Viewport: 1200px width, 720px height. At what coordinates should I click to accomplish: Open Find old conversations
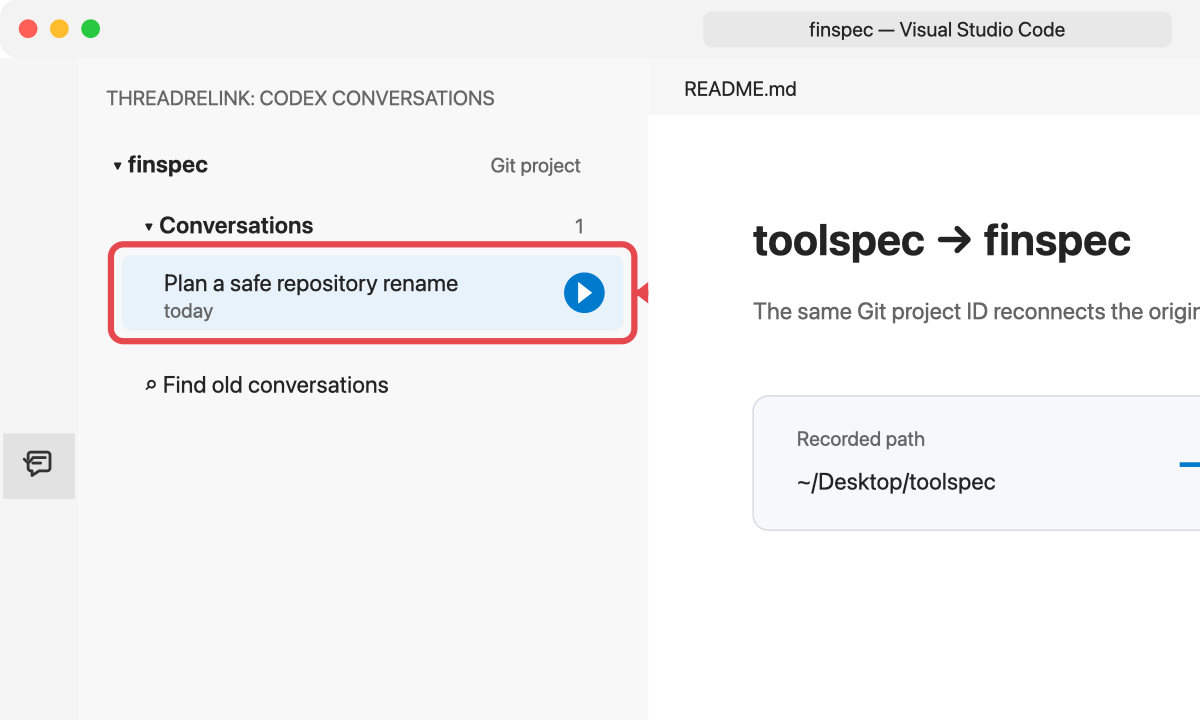[275, 385]
